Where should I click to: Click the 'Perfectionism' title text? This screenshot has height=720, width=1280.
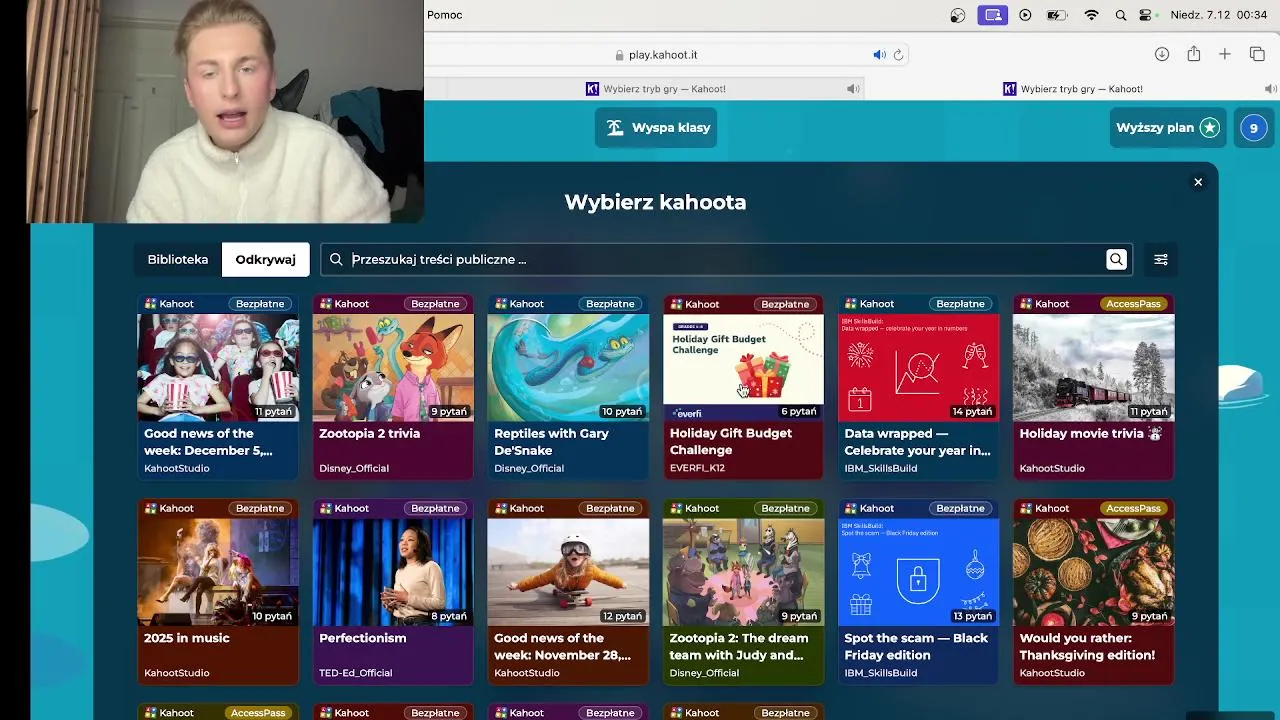click(363, 638)
